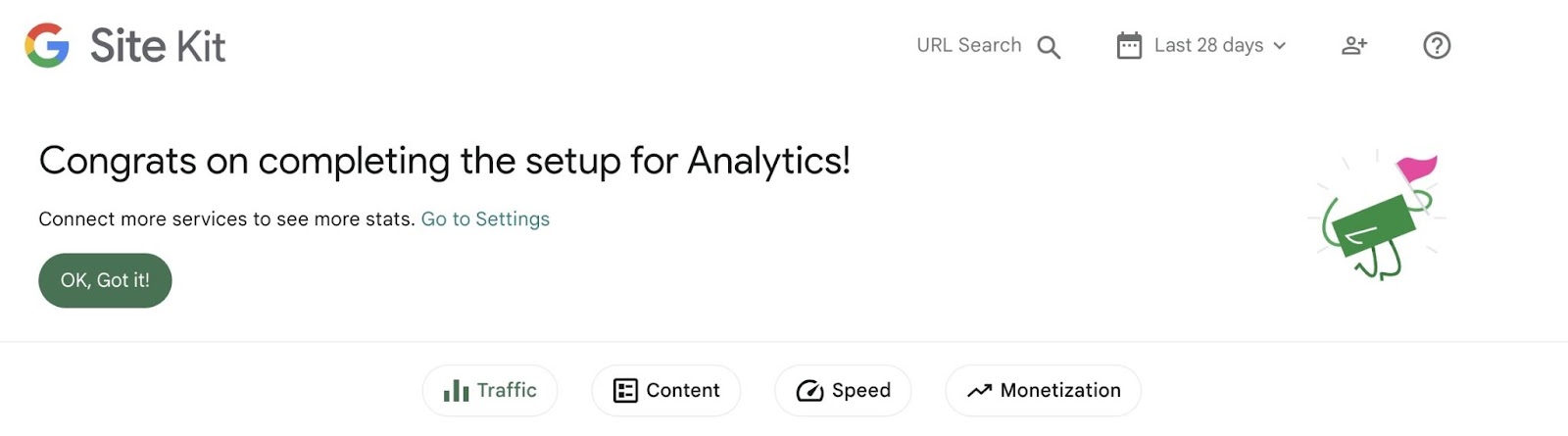
Task: Click the date range chevron arrow
Action: [1280, 46]
